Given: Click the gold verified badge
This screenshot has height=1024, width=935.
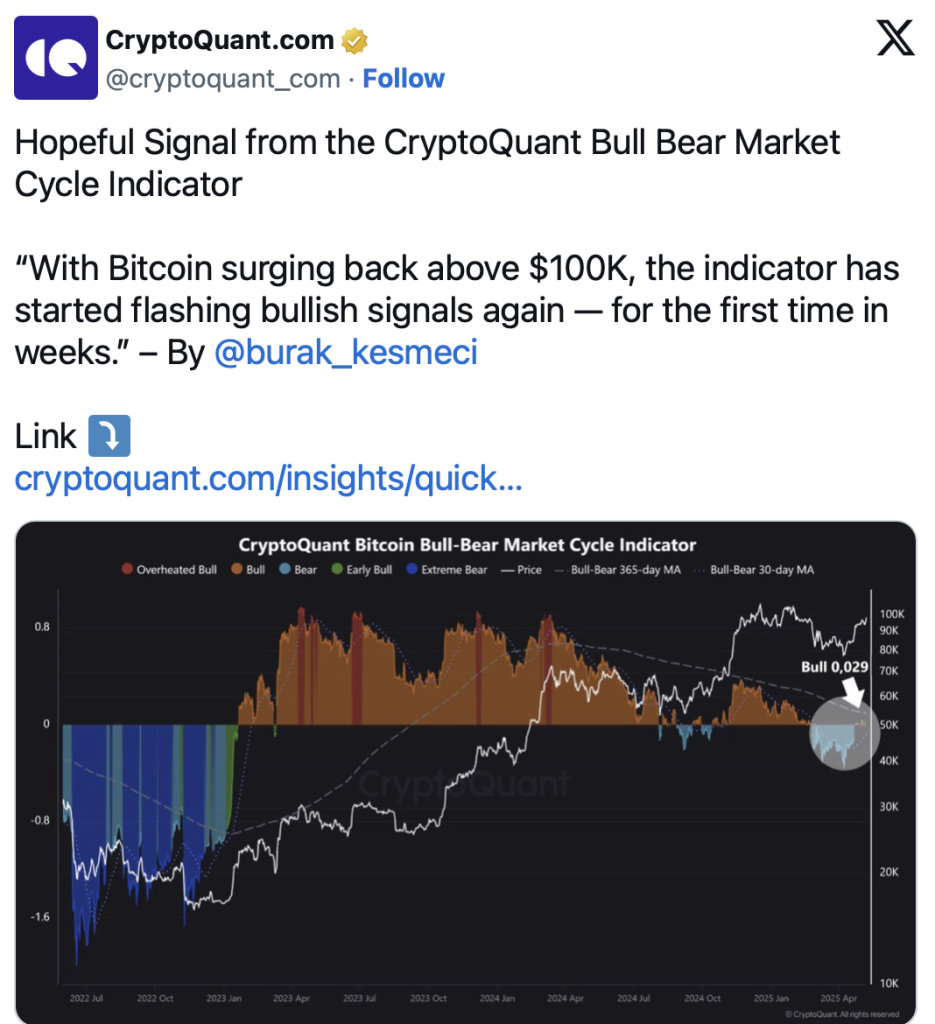Looking at the screenshot, I should (355, 41).
